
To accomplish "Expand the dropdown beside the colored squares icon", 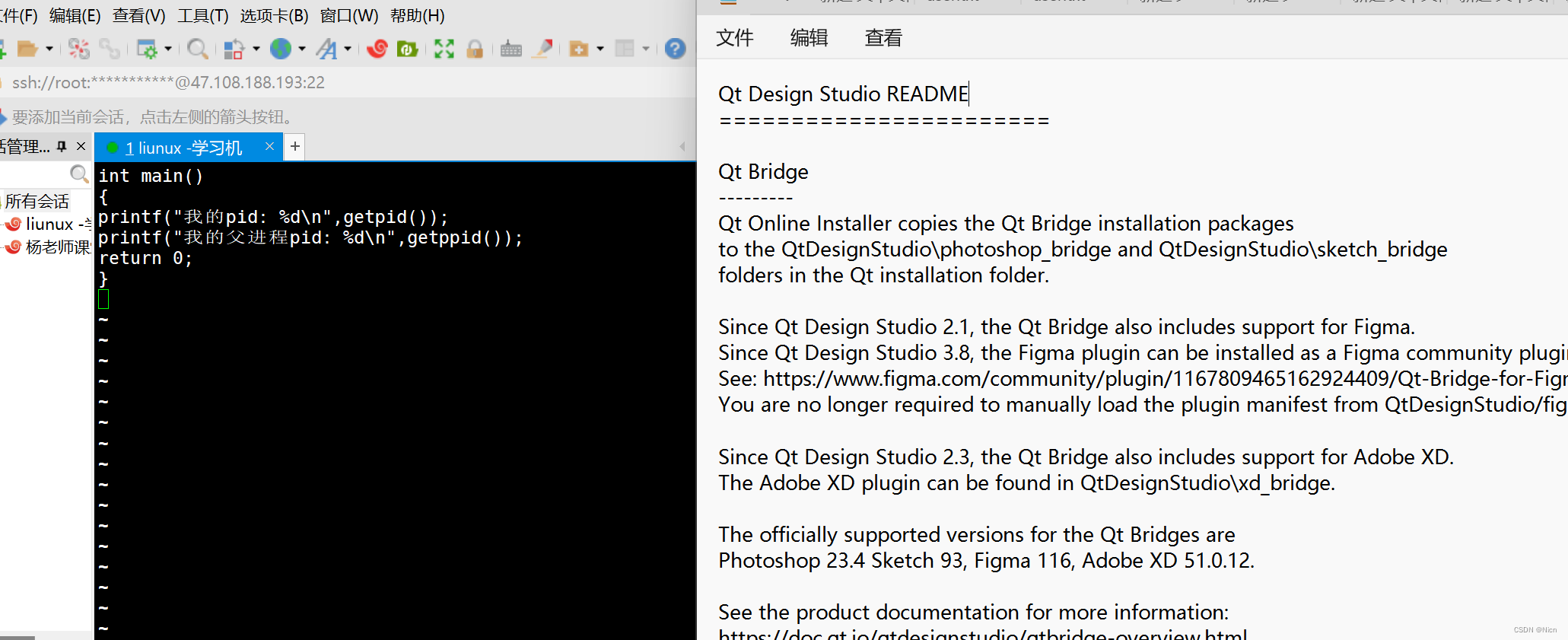I will (256, 49).
